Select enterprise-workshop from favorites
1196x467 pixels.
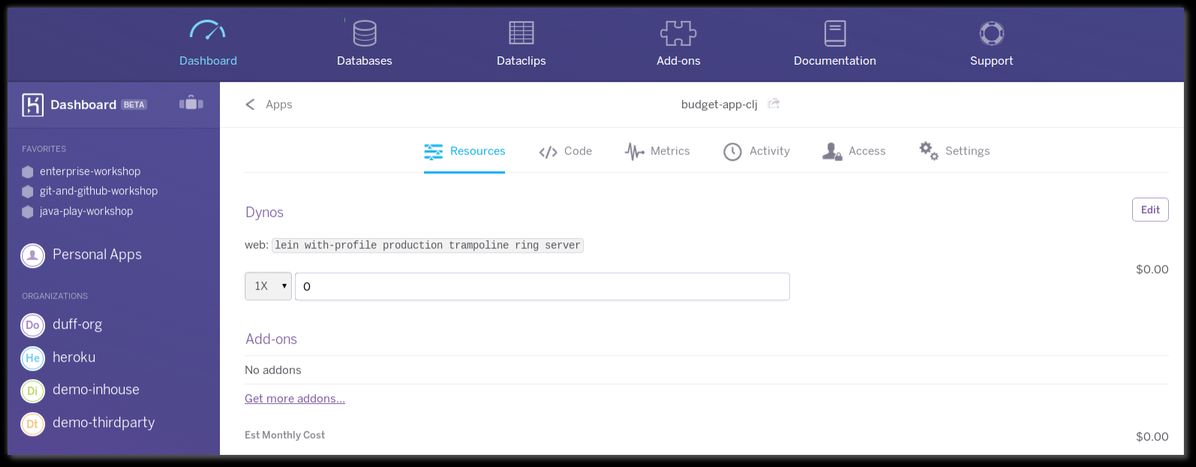90,171
